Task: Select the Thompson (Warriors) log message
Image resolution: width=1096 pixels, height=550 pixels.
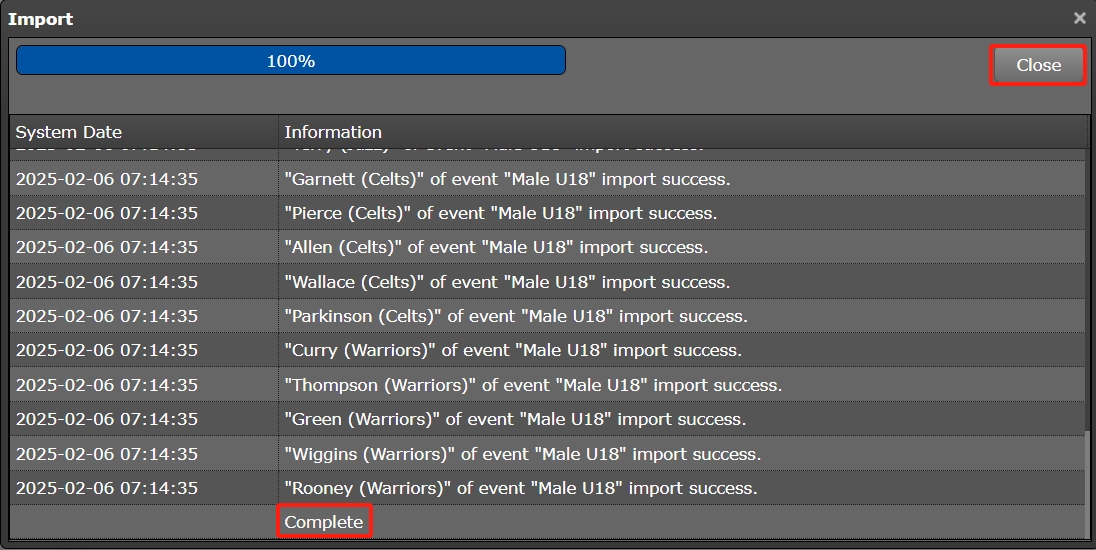Action: click(533, 385)
